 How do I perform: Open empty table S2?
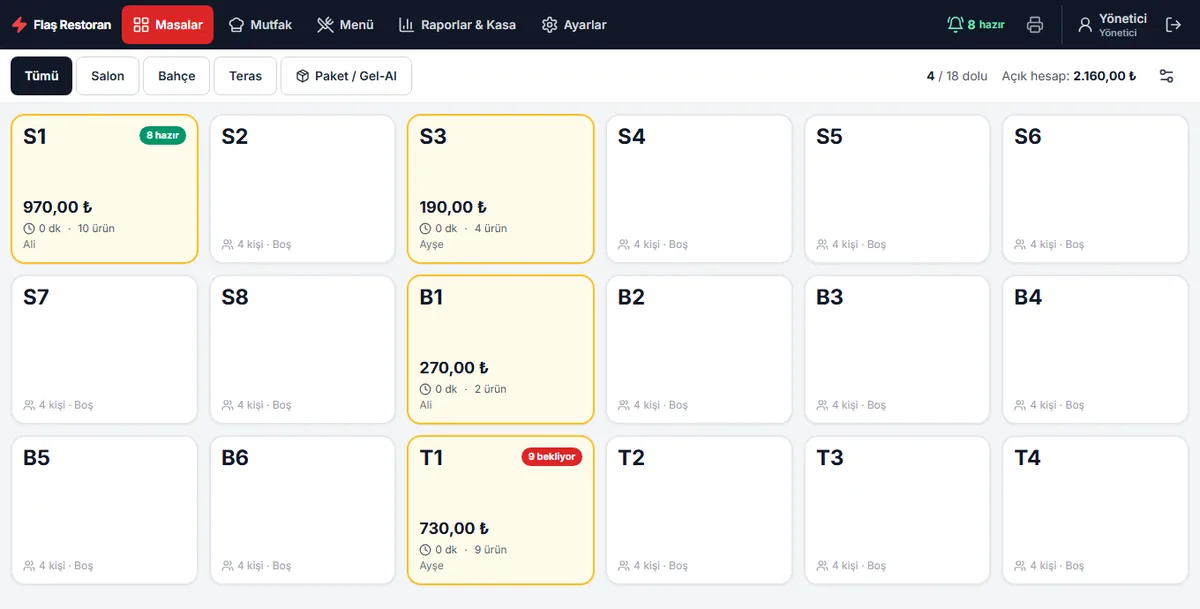tap(303, 189)
